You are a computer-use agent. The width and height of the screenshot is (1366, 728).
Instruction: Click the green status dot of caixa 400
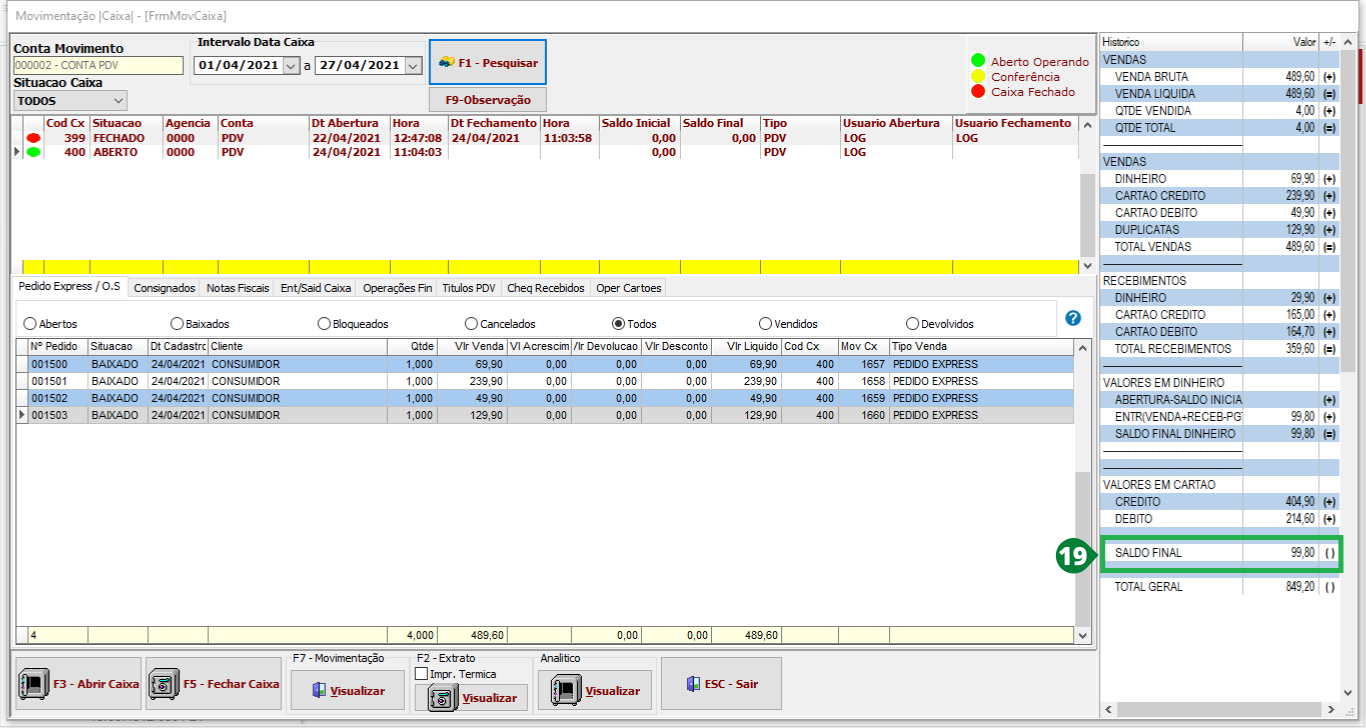coord(33,152)
